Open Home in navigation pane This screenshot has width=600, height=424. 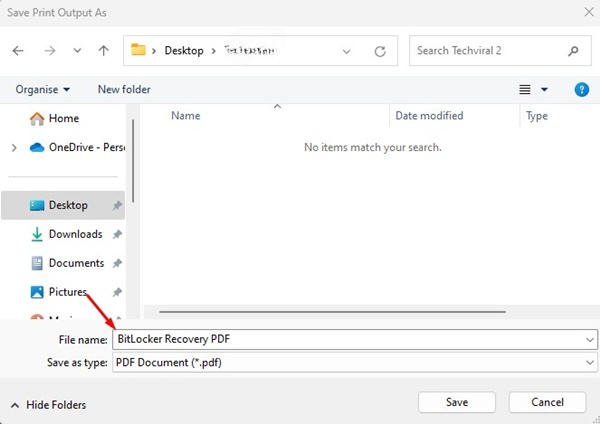click(x=54, y=118)
